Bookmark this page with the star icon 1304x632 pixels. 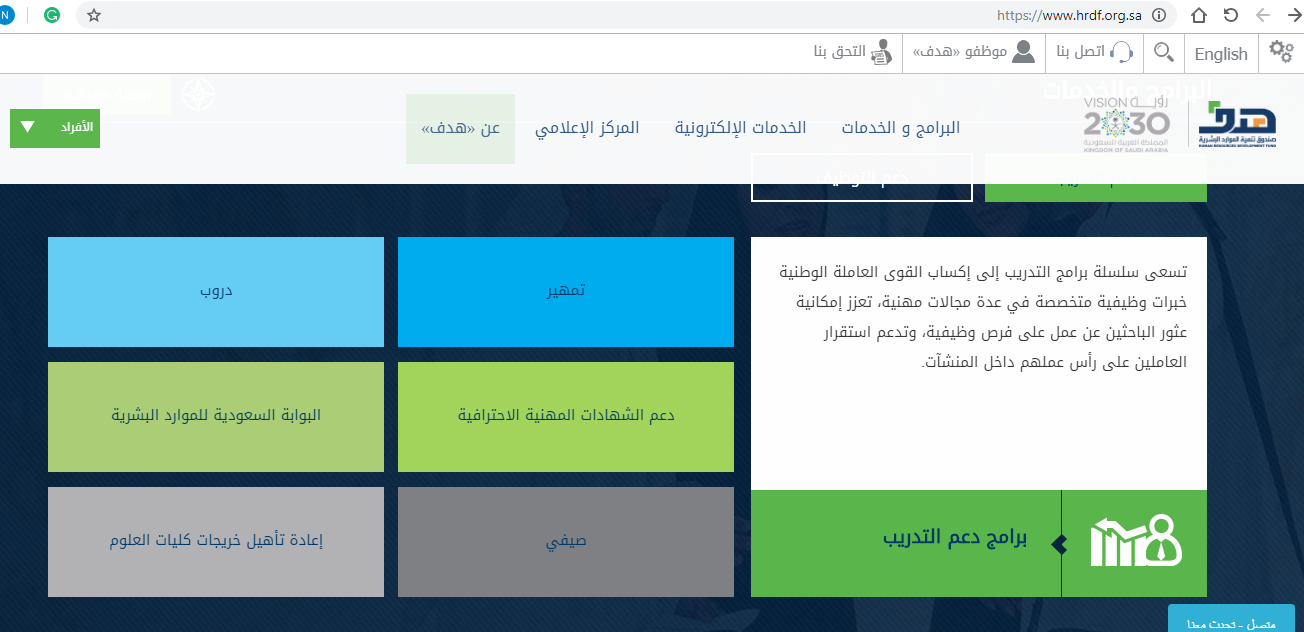coord(94,15)
